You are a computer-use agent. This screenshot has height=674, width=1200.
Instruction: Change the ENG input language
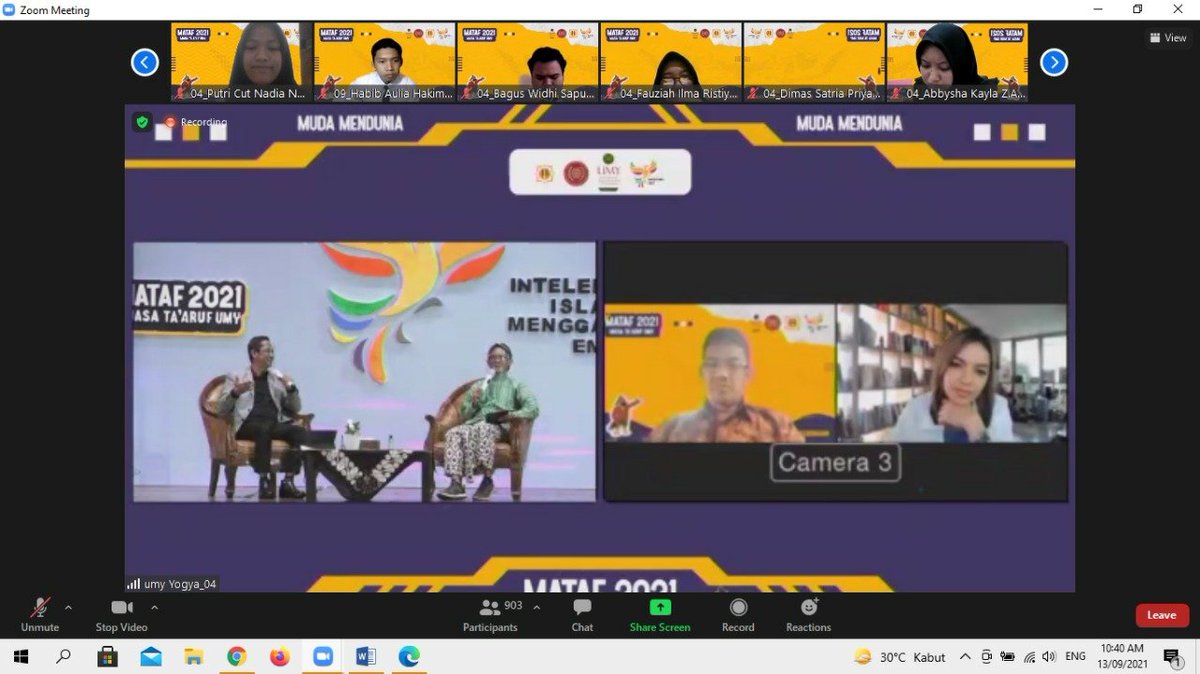tap(1076, 657)
